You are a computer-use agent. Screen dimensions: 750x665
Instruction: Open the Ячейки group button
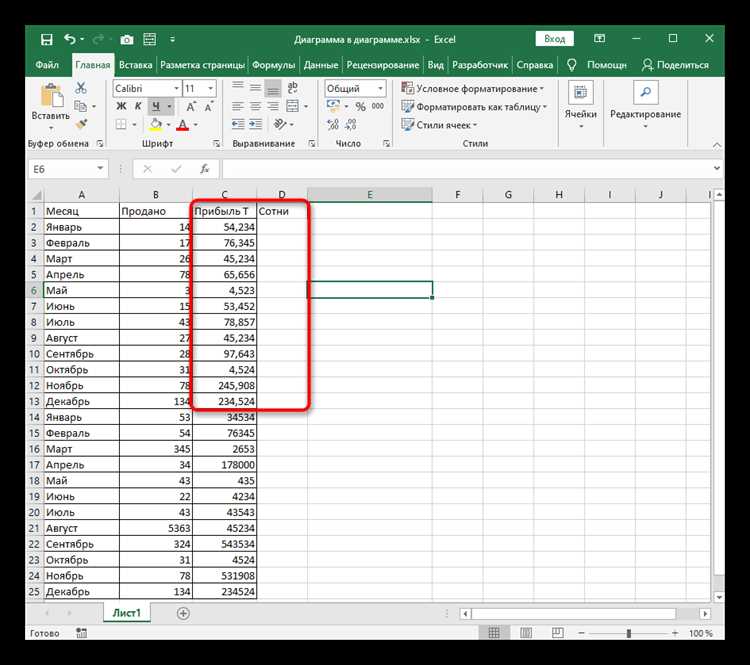pos(580,106)
